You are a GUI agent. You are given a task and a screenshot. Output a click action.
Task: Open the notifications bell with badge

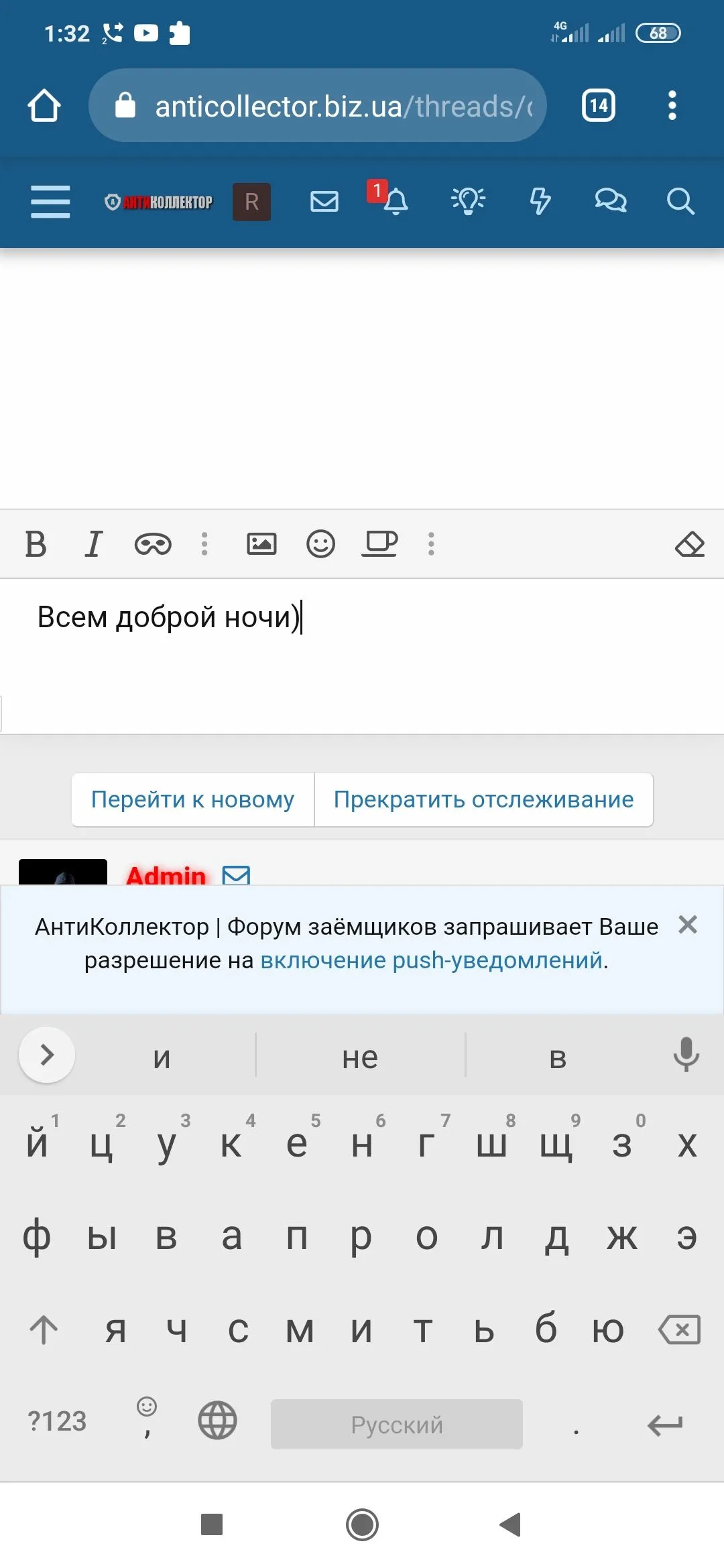coord(394,201)
